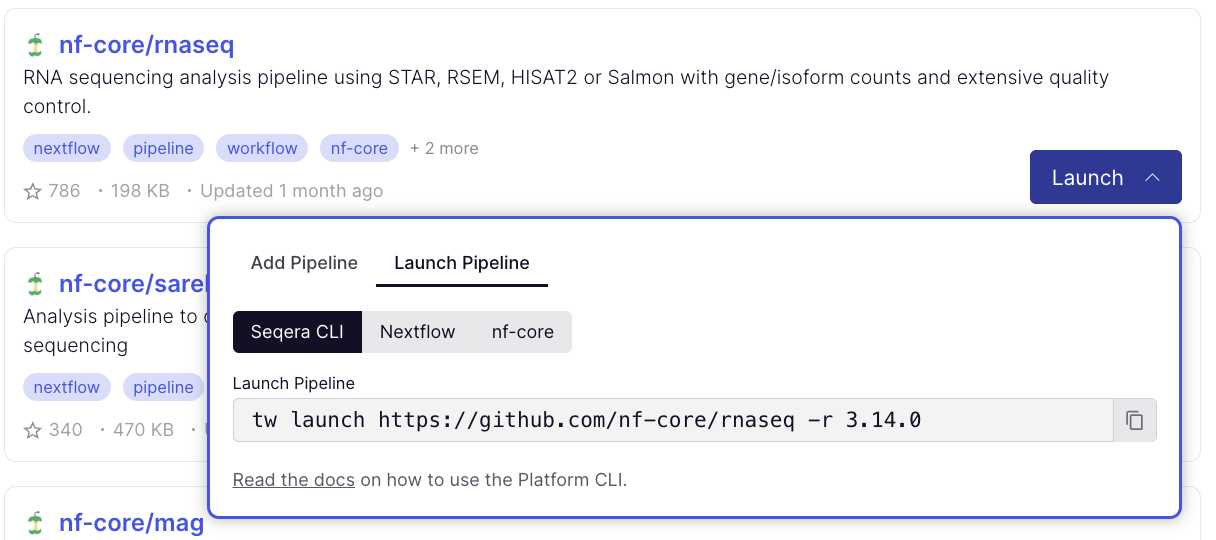The width and height of the screenshot is (1216, 540).
Task: Click the 'nextflow' tag under sarek
Action: pos(67,387)
